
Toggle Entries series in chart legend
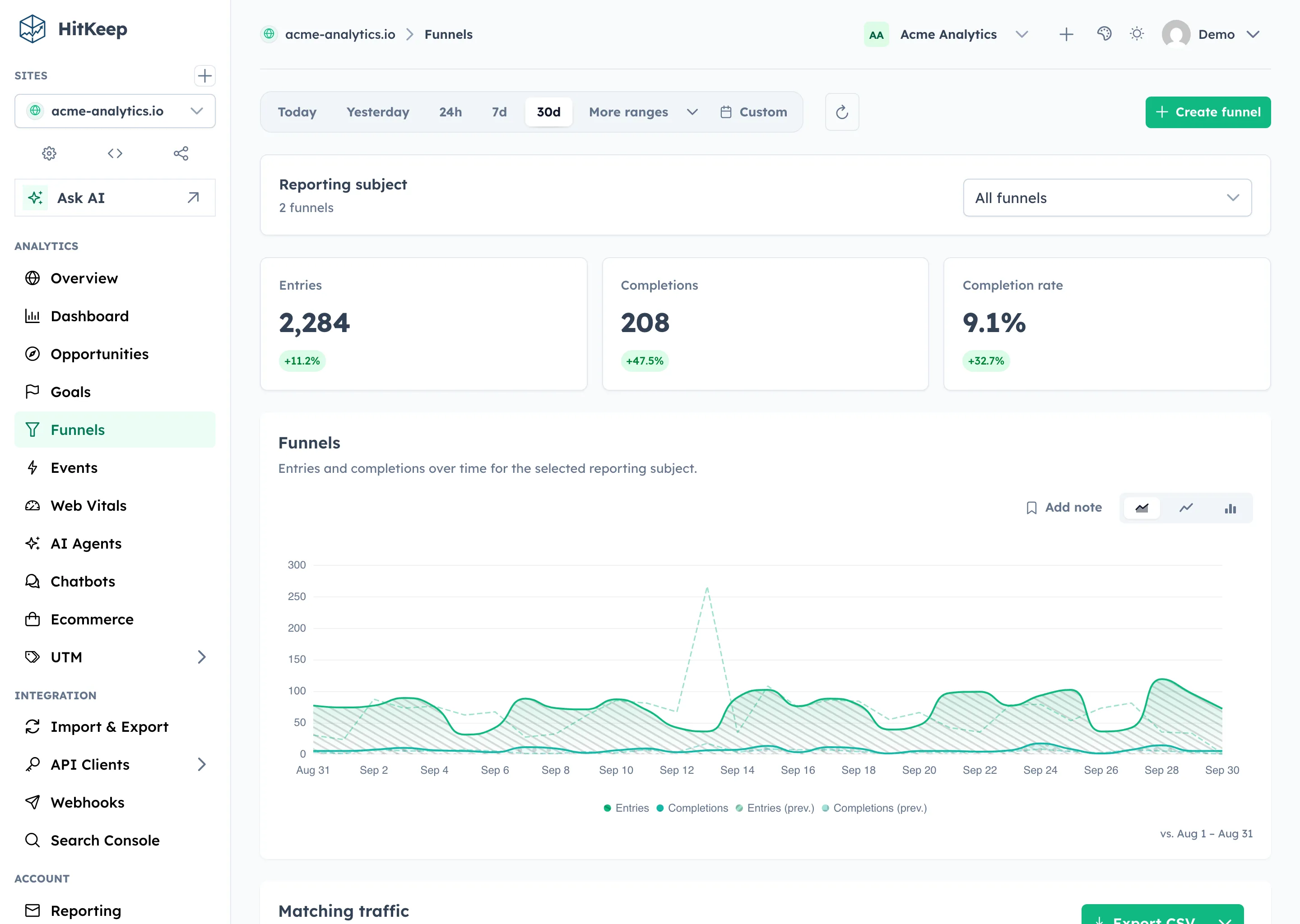[x=626, y=808]
